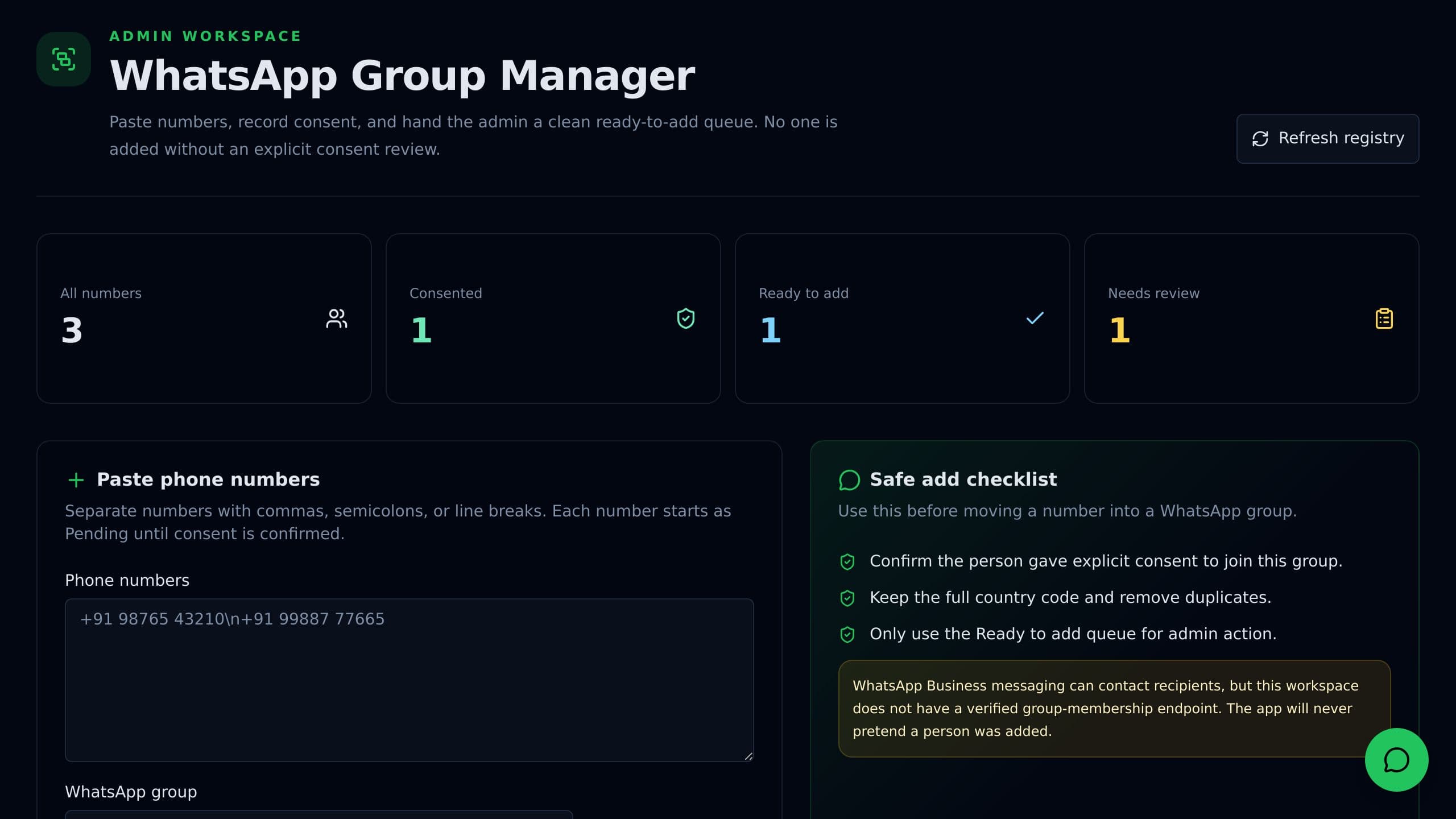1456x819 pixels.
Task: Click the Refresh registry button
Action: click(x=1327, y=138)
